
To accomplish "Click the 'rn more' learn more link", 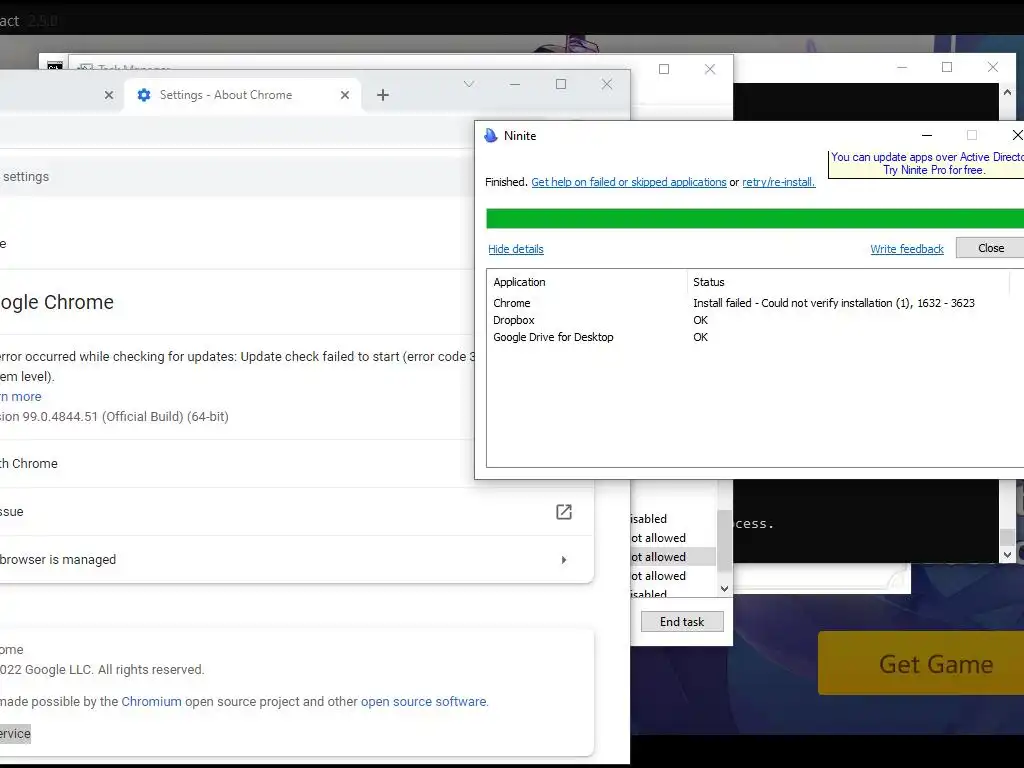I will click(x=20, y=396).
